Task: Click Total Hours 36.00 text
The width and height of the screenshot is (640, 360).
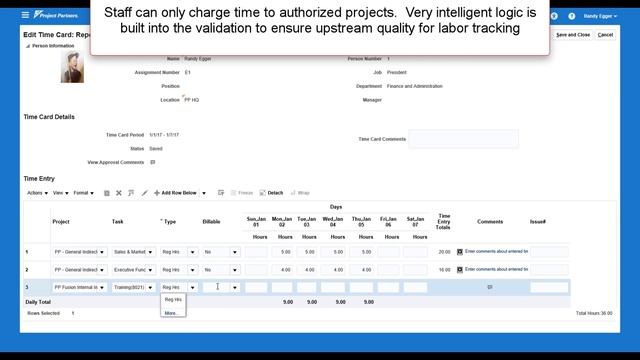Action: 594,313
